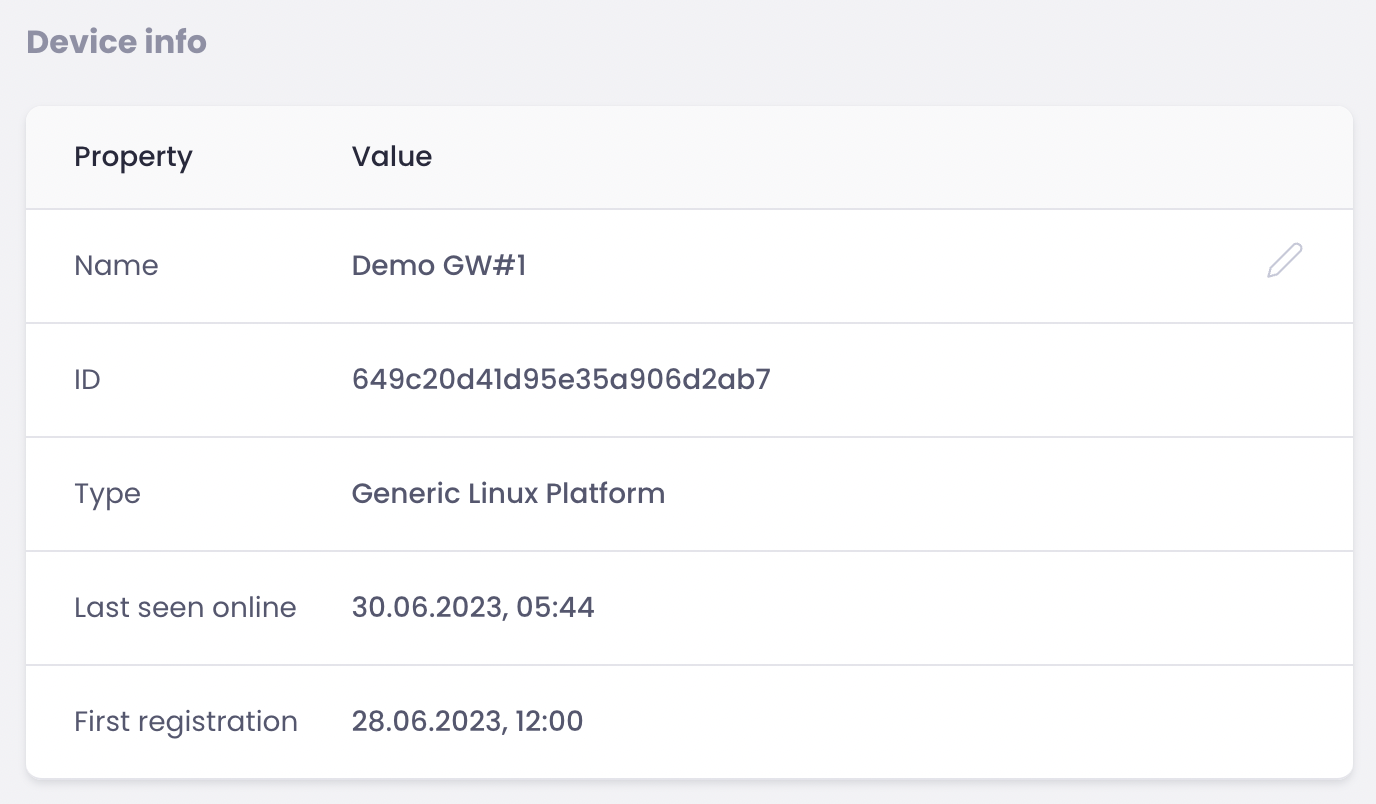
Task: Click the word Platform in the Type value
Action: (606, 494)
